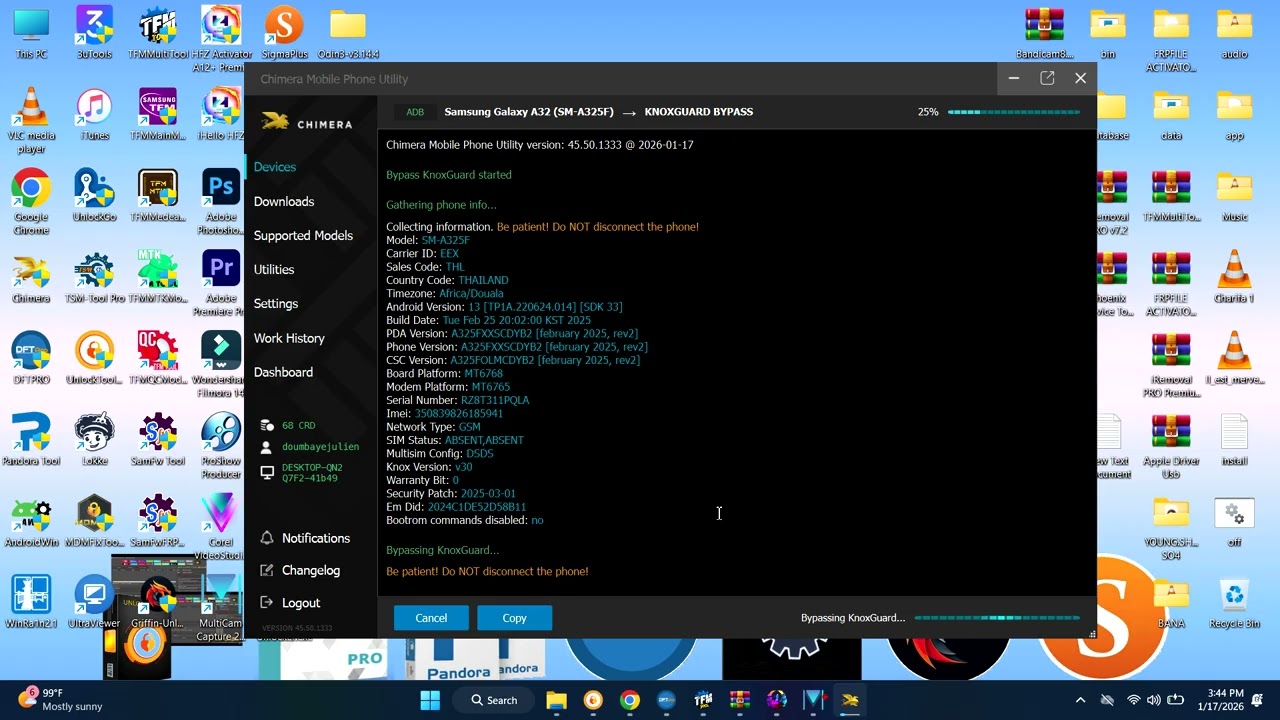Open Lokke desktop shortcut

click(x=94, y=440)
